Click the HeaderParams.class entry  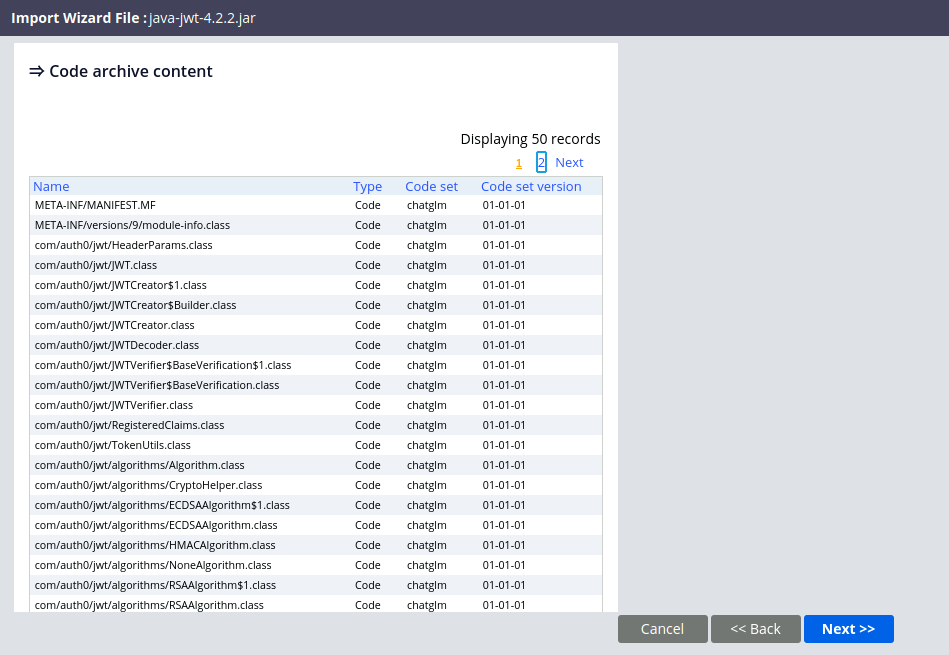click(x=123, y=245)
